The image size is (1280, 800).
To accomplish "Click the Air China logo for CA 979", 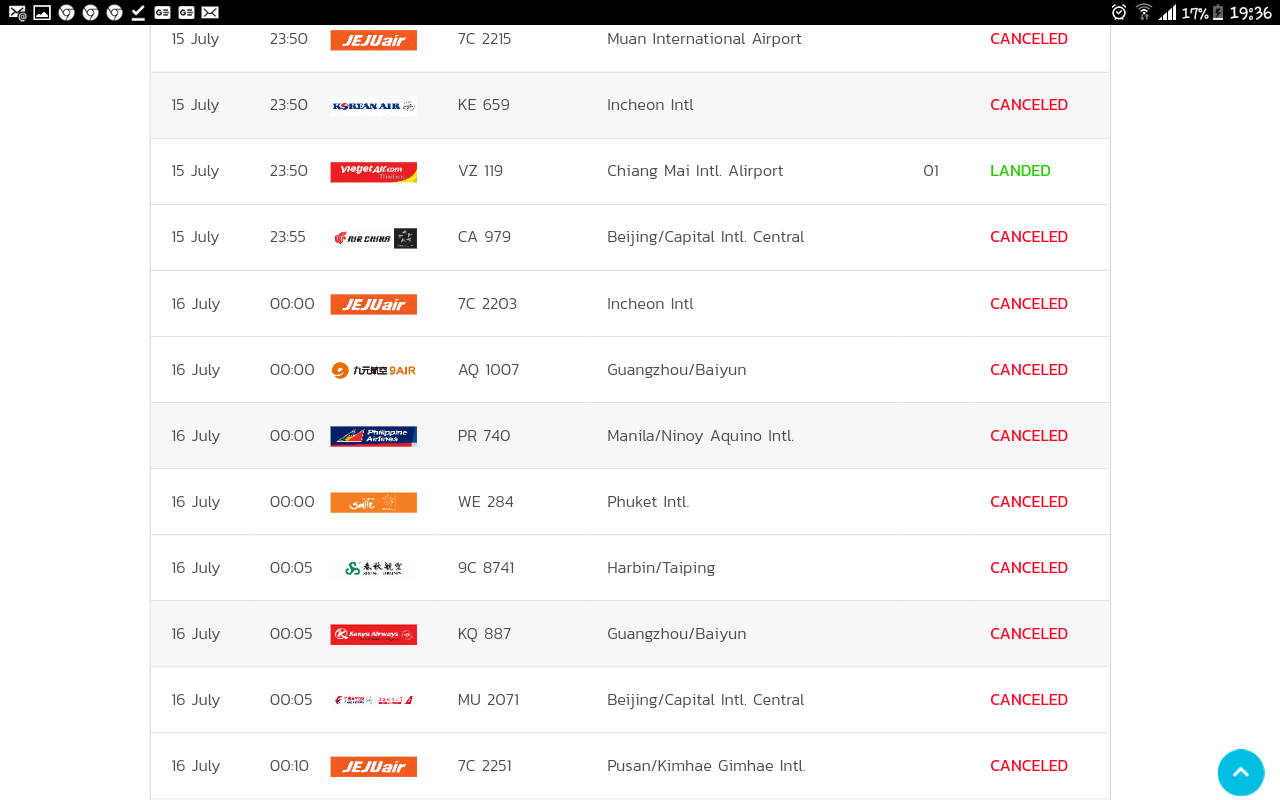I will pos(375,238).
